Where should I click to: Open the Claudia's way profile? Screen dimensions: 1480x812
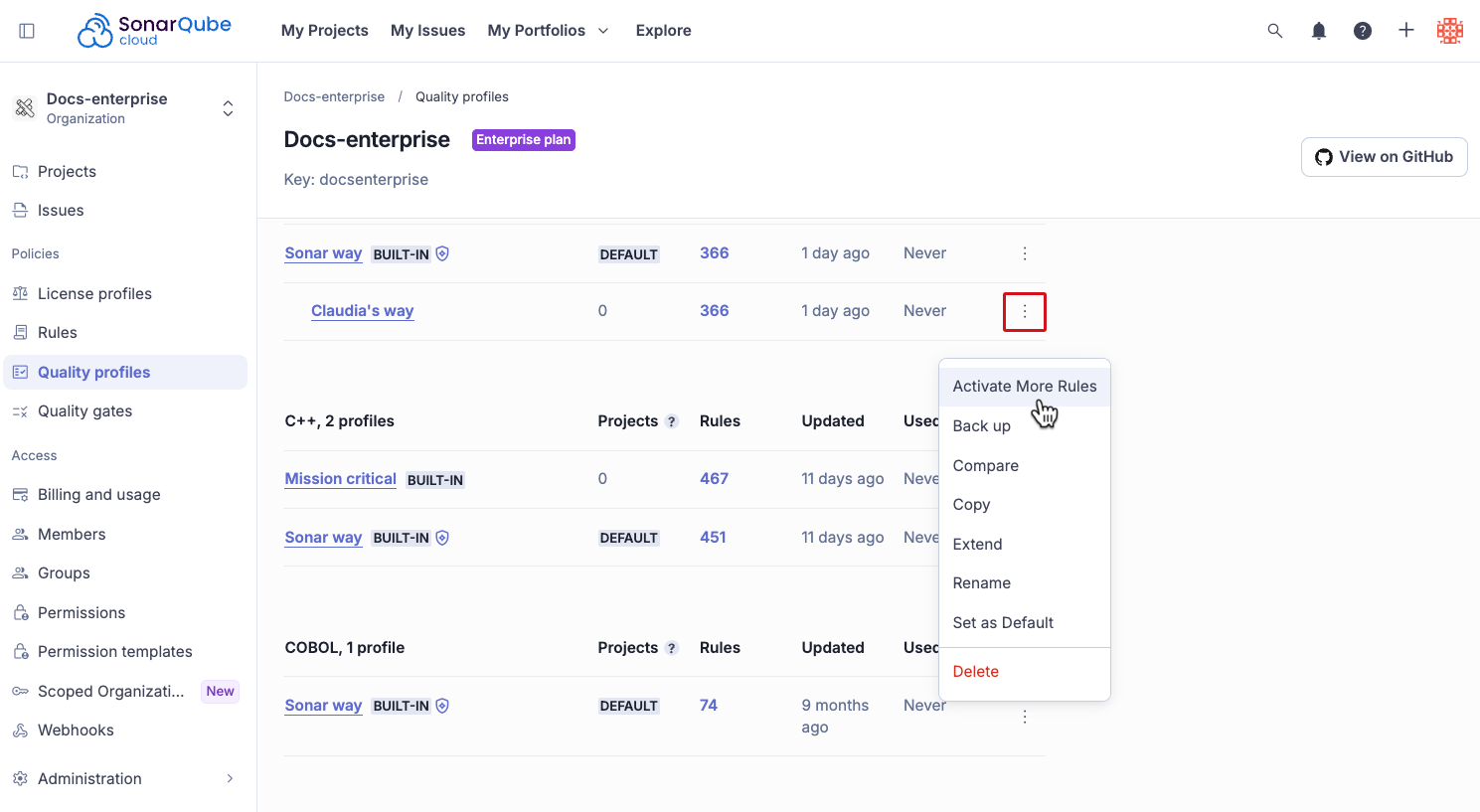click(x=362, y=310)
